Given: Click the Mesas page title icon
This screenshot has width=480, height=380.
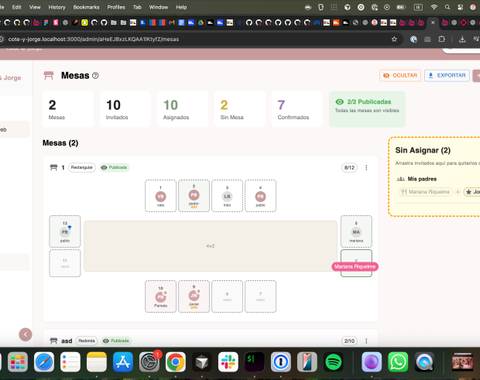Looking at the screenshot, I should (49, 76).
